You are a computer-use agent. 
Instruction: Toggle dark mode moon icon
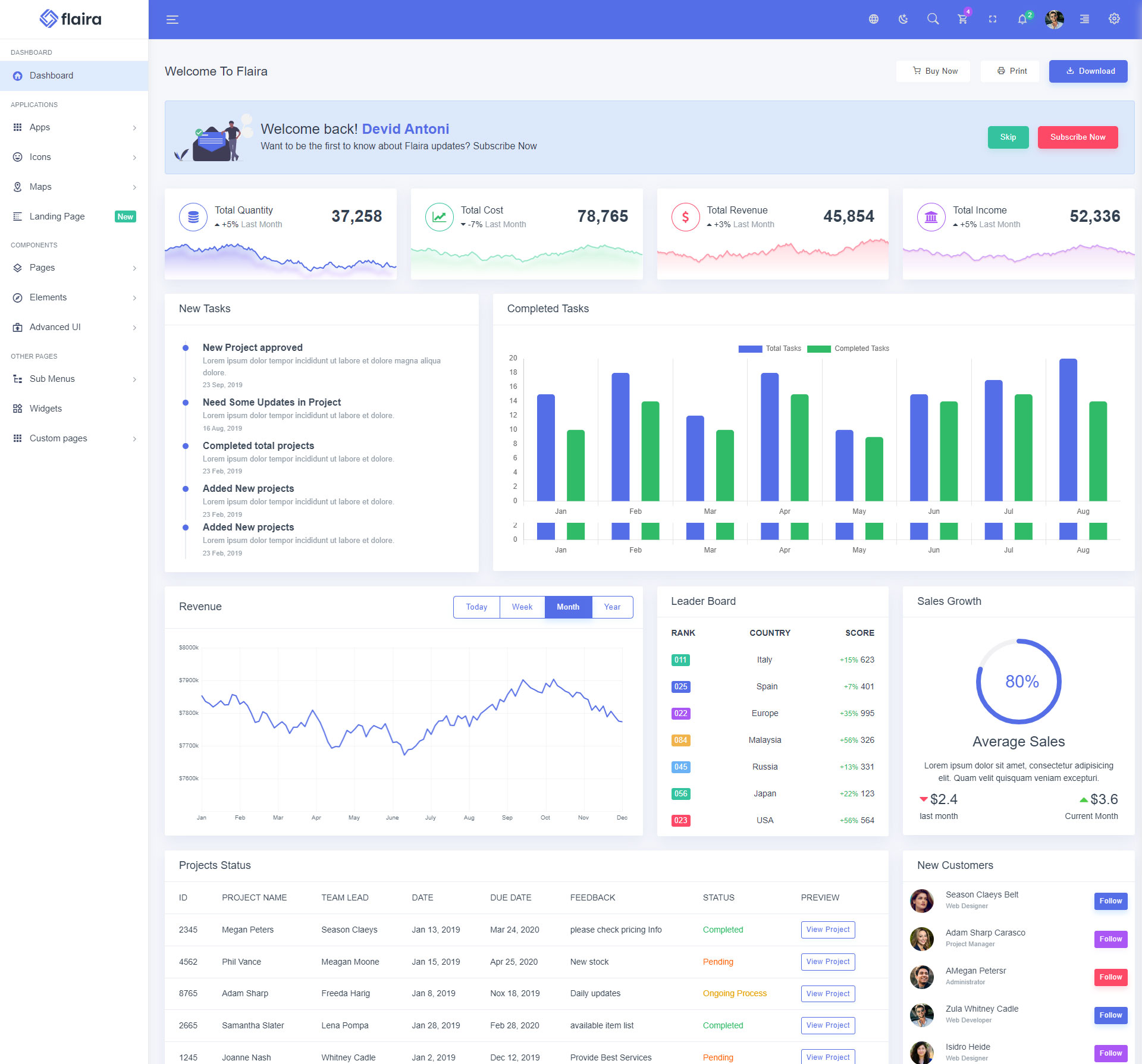(903, 19)
